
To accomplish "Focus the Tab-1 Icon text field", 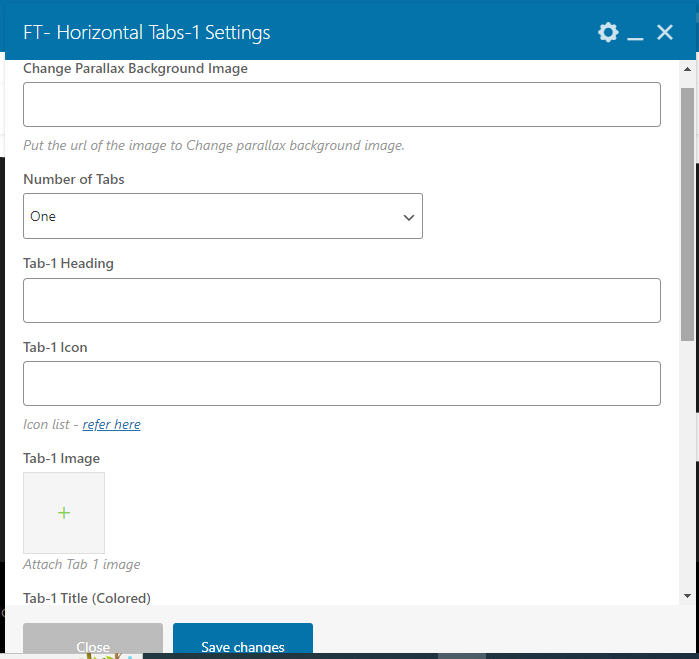I will [x=342, y=383].
